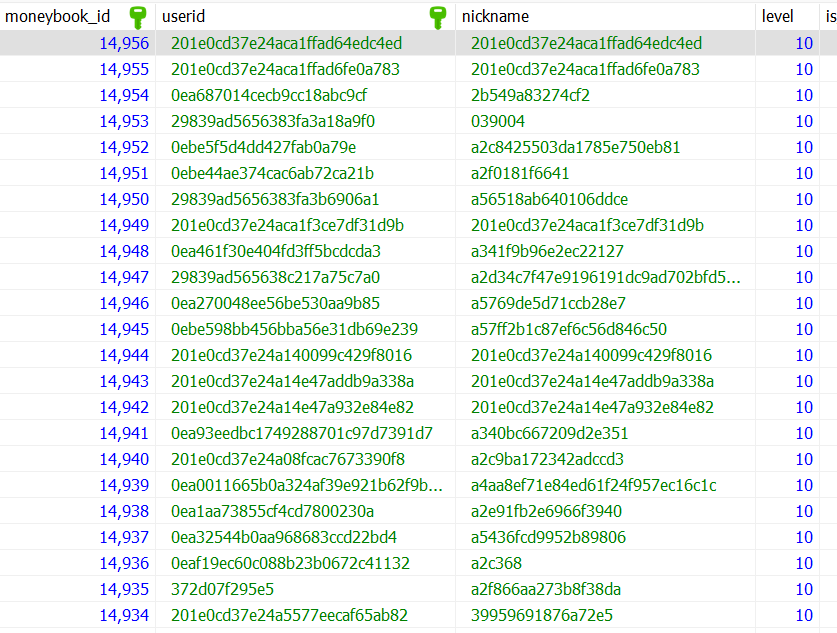Click nickname cell a2f0181f6641

pos(520,173)
